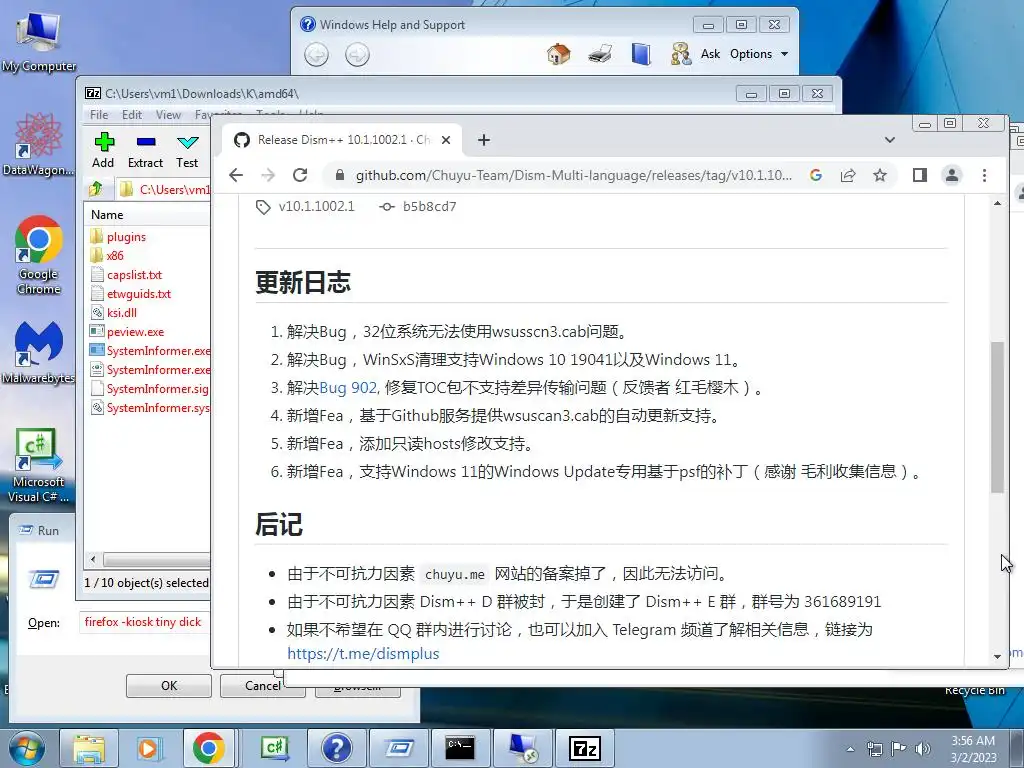Screen dimensions: 1024x768
Task: Click the Windows Start button
Action: point(26,748)
